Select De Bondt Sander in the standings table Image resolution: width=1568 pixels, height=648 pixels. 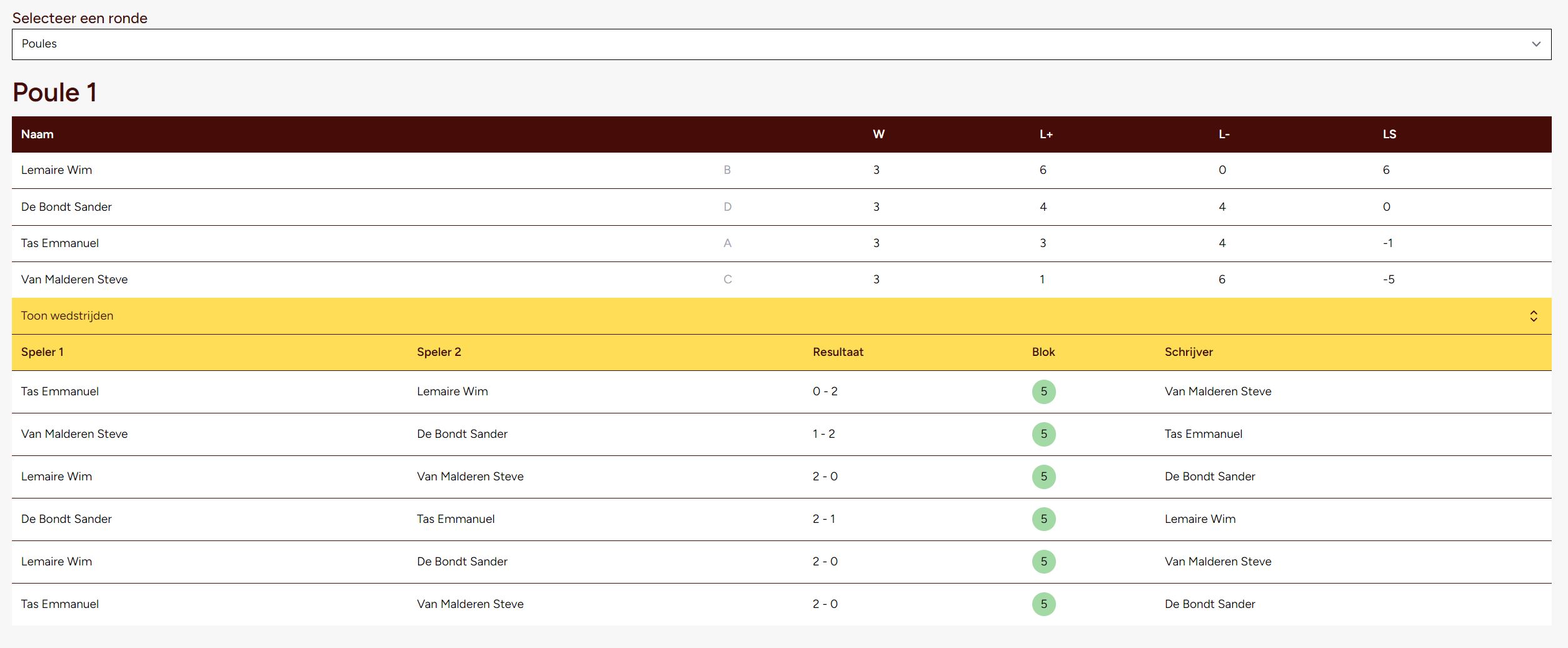66,207
